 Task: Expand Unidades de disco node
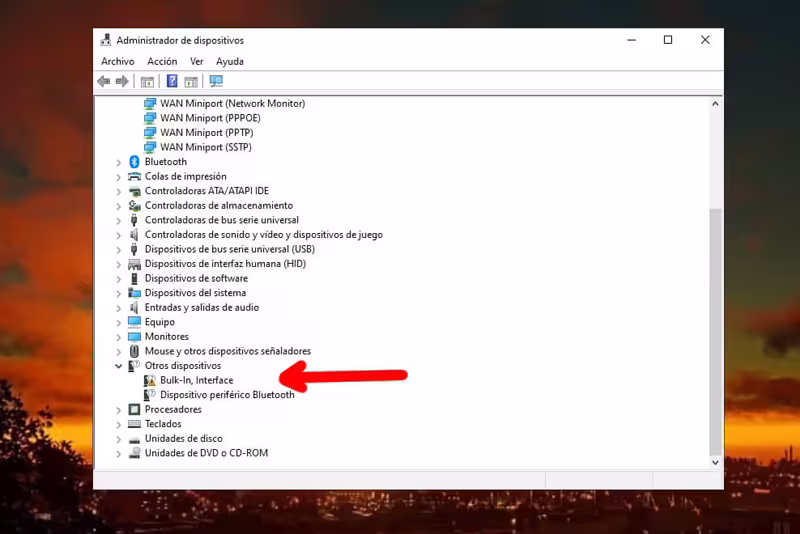[x=118, y=439]
